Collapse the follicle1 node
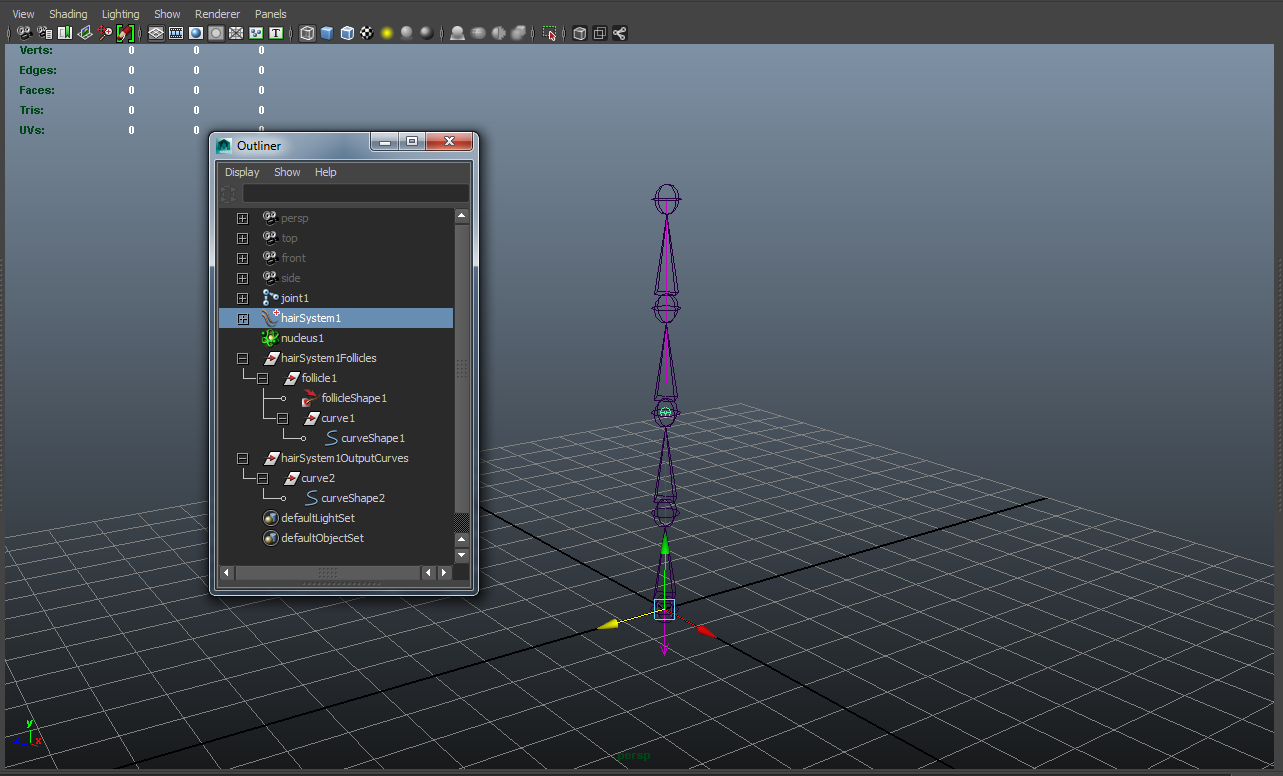Image resolution: width=1283 pixels, height=776 pixels. 262,377
